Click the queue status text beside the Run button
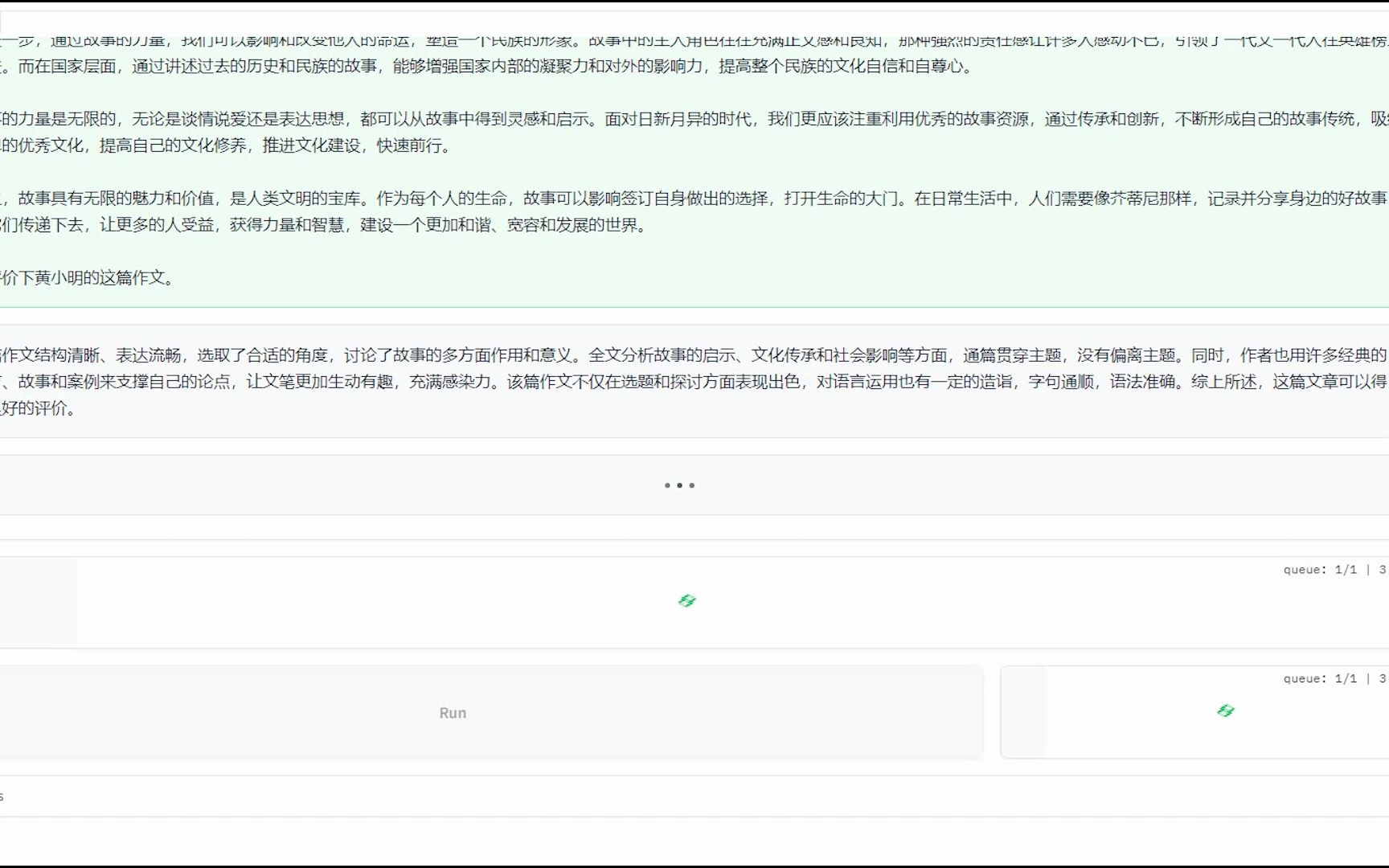This screenshot has width=1389, height=868. tap(1335, 679)
